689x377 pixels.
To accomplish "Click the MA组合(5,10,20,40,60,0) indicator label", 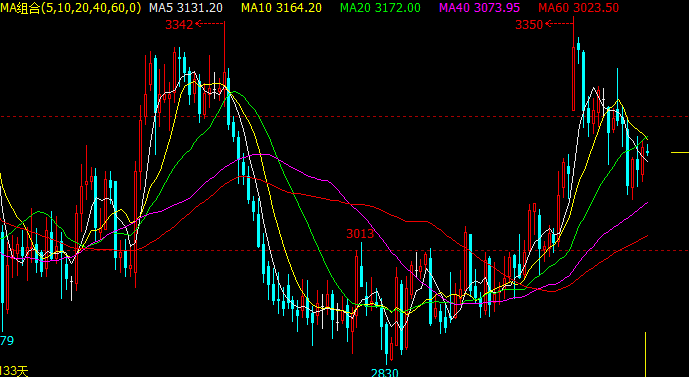I will 71,7.
